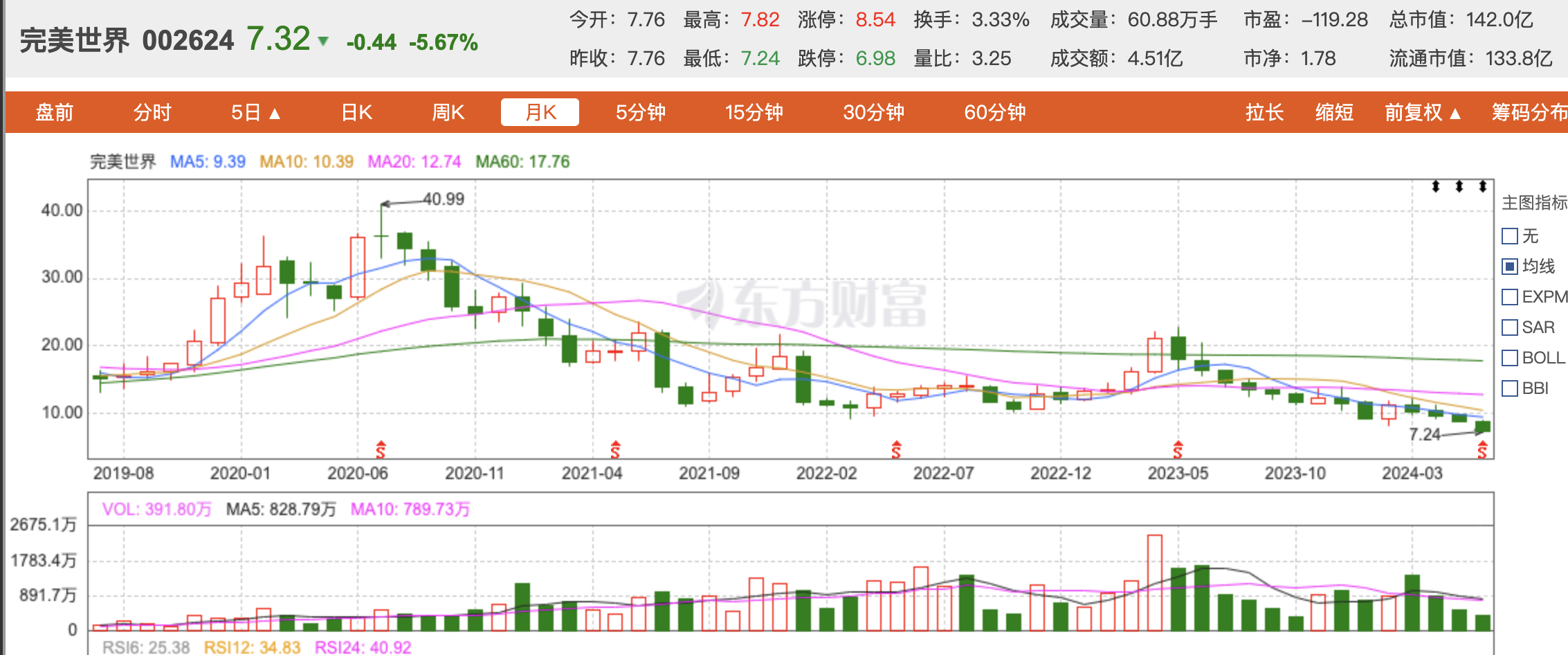Click the RSI12: 34.83 label

click(253, 647)
